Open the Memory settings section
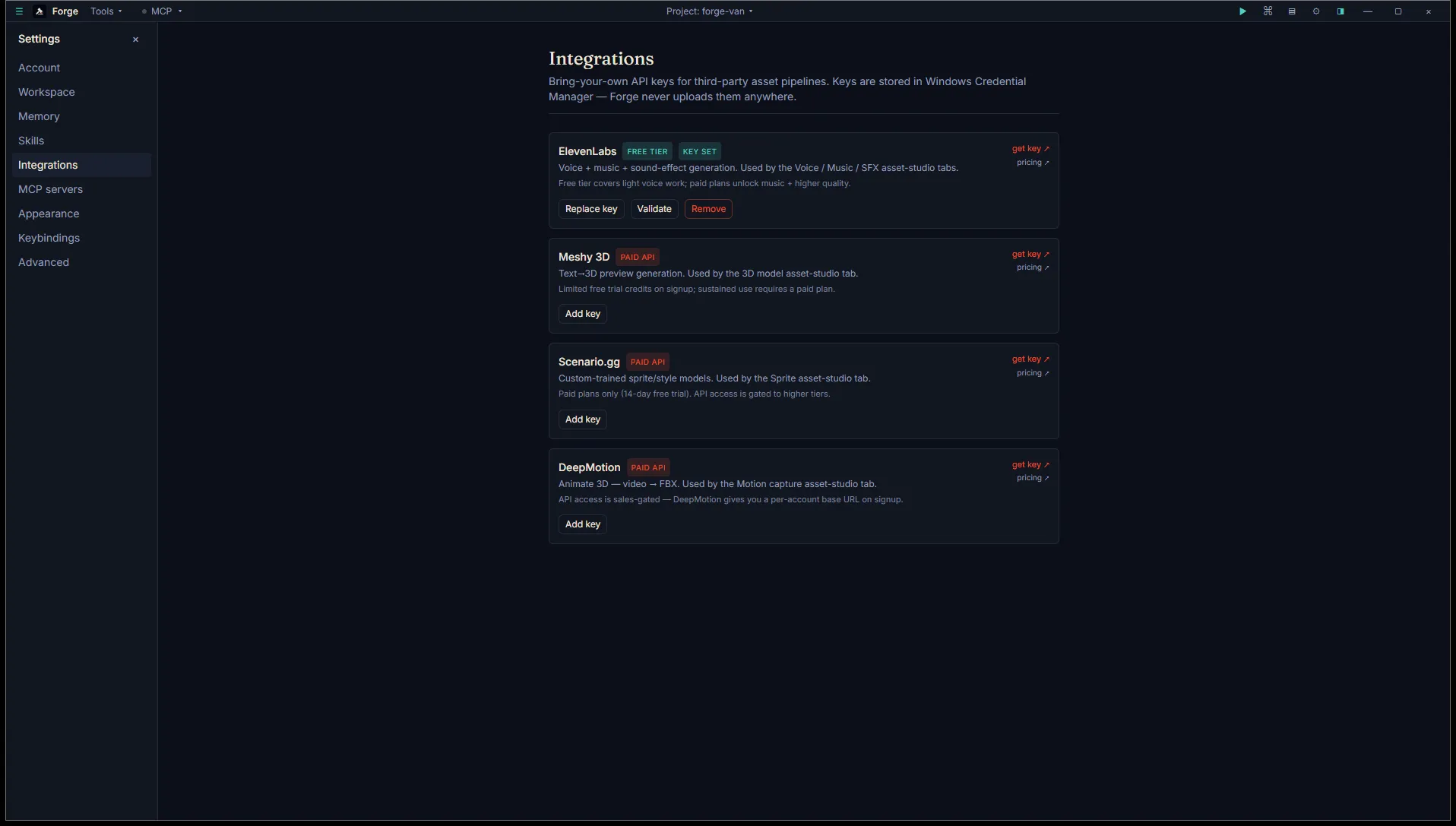 (x=81, y=116)
